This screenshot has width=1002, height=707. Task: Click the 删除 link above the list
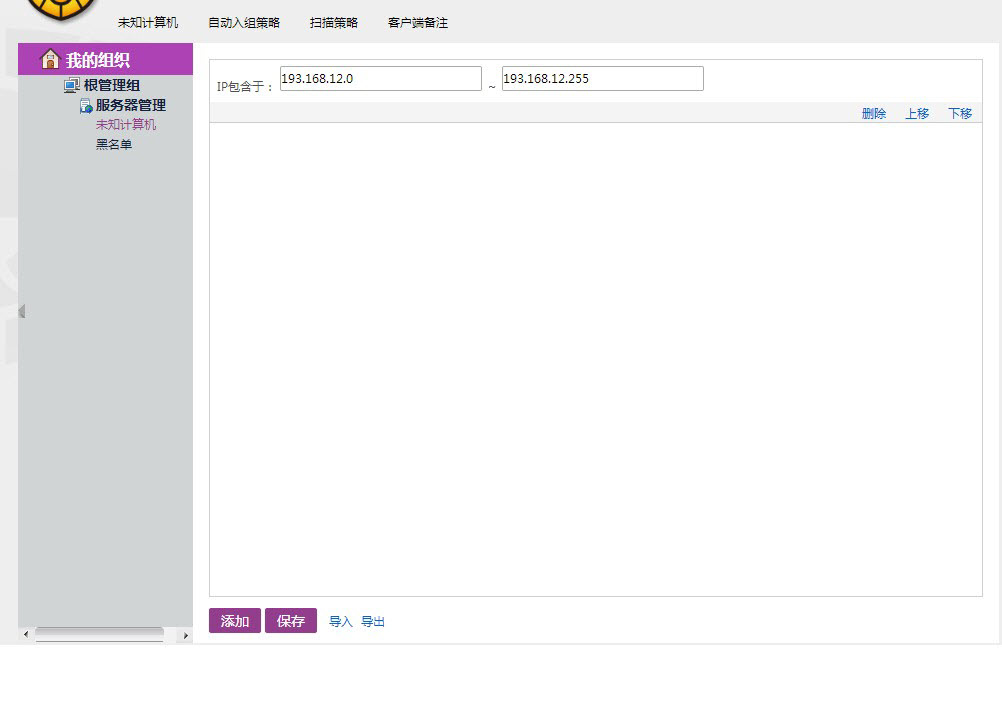(x=874, y=114)
